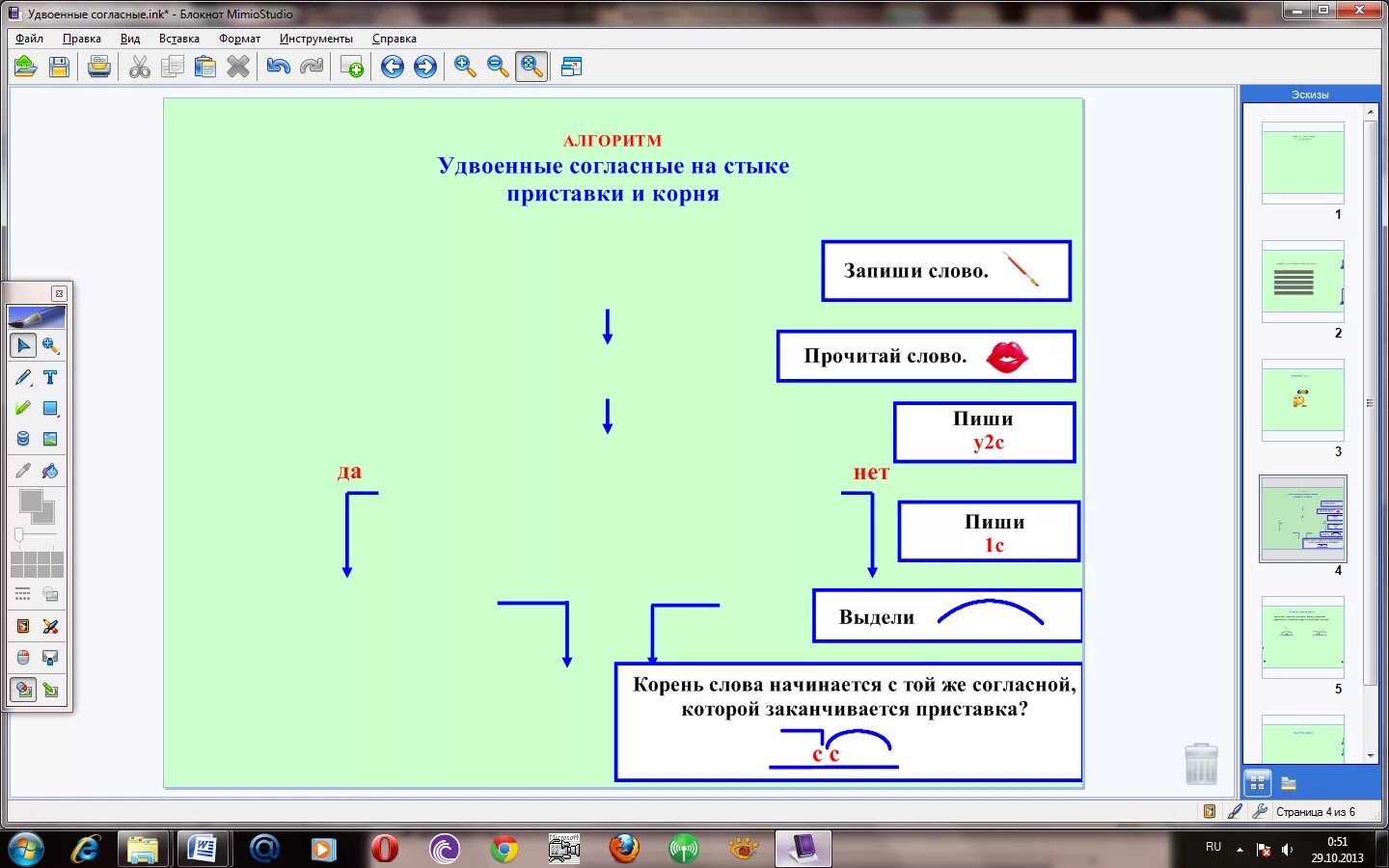The image size is (1389, 868).
Task: Click the trash bin on the page
Action: (x=1201, y=763)
